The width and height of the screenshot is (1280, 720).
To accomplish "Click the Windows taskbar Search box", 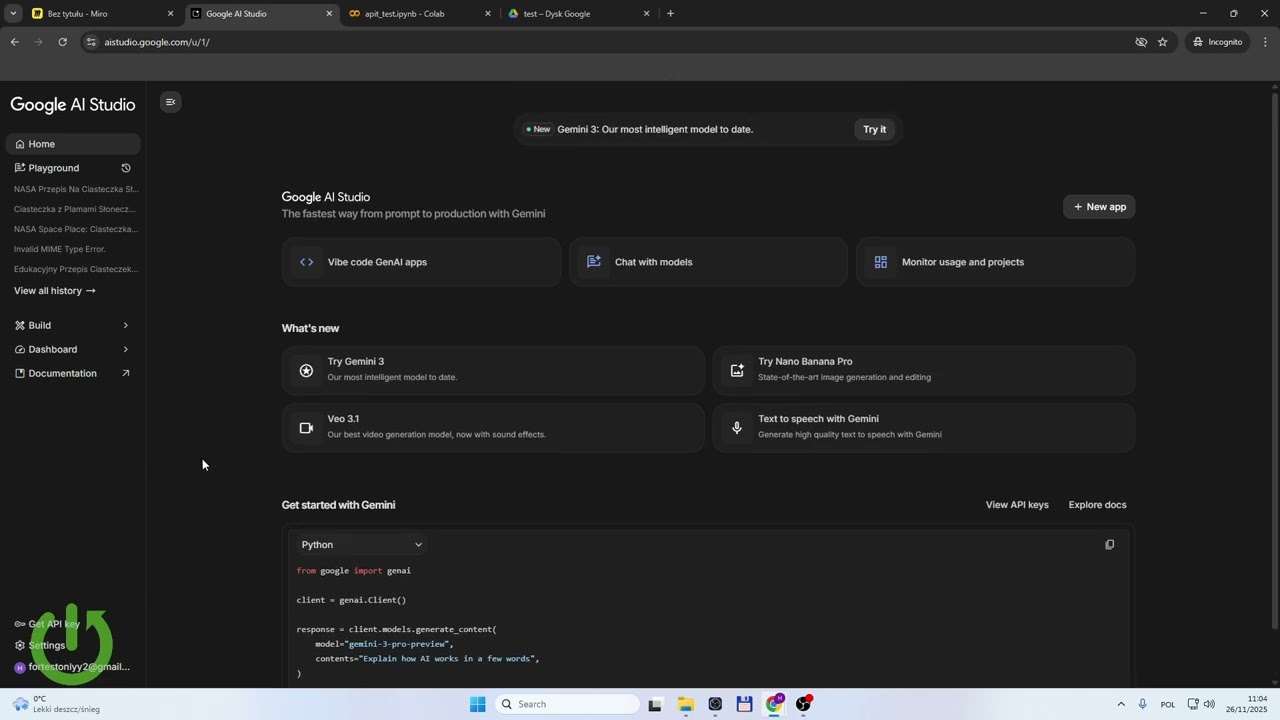I will [568, 704].
